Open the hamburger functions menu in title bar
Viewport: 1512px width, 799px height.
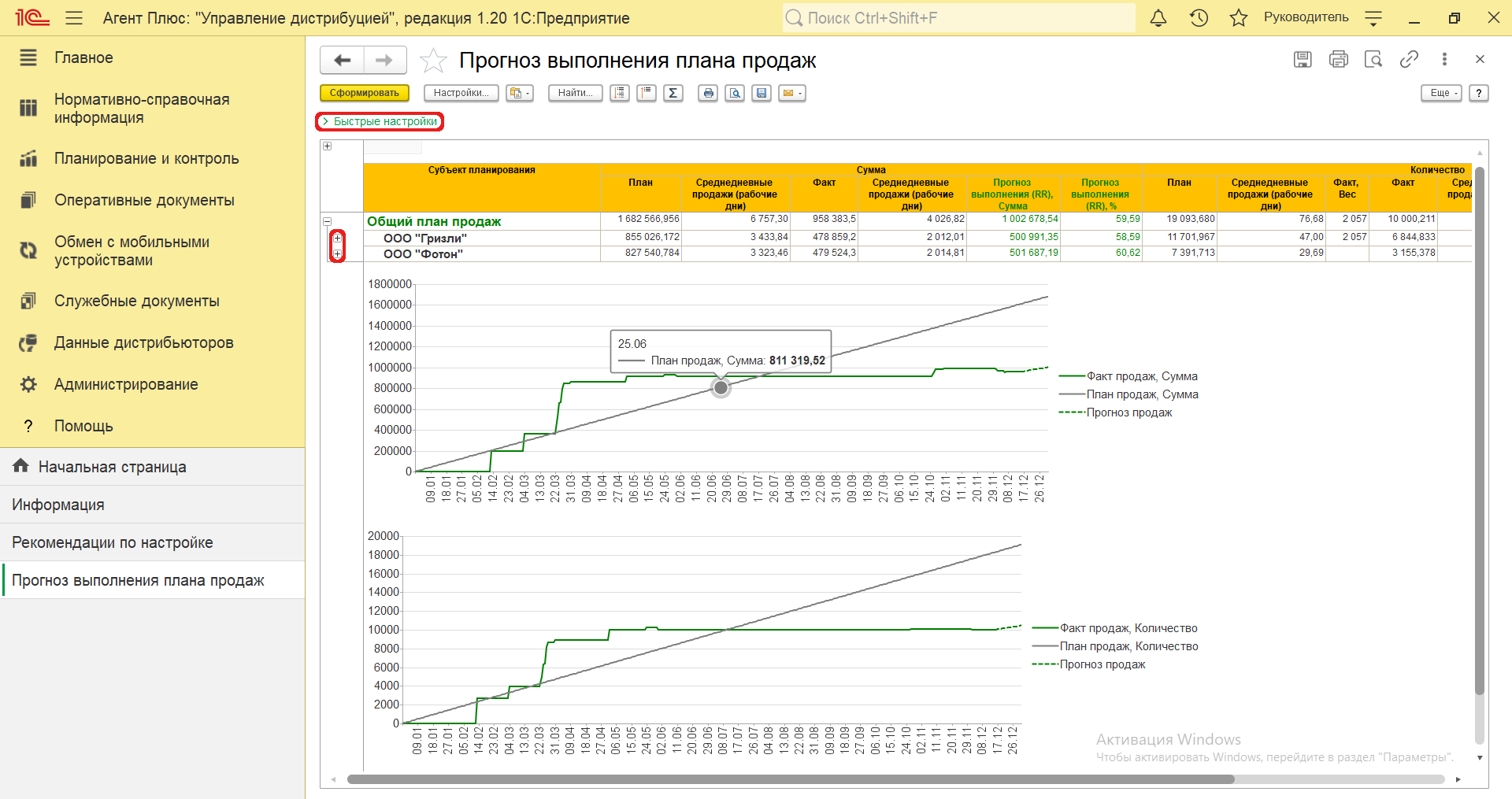74,17
